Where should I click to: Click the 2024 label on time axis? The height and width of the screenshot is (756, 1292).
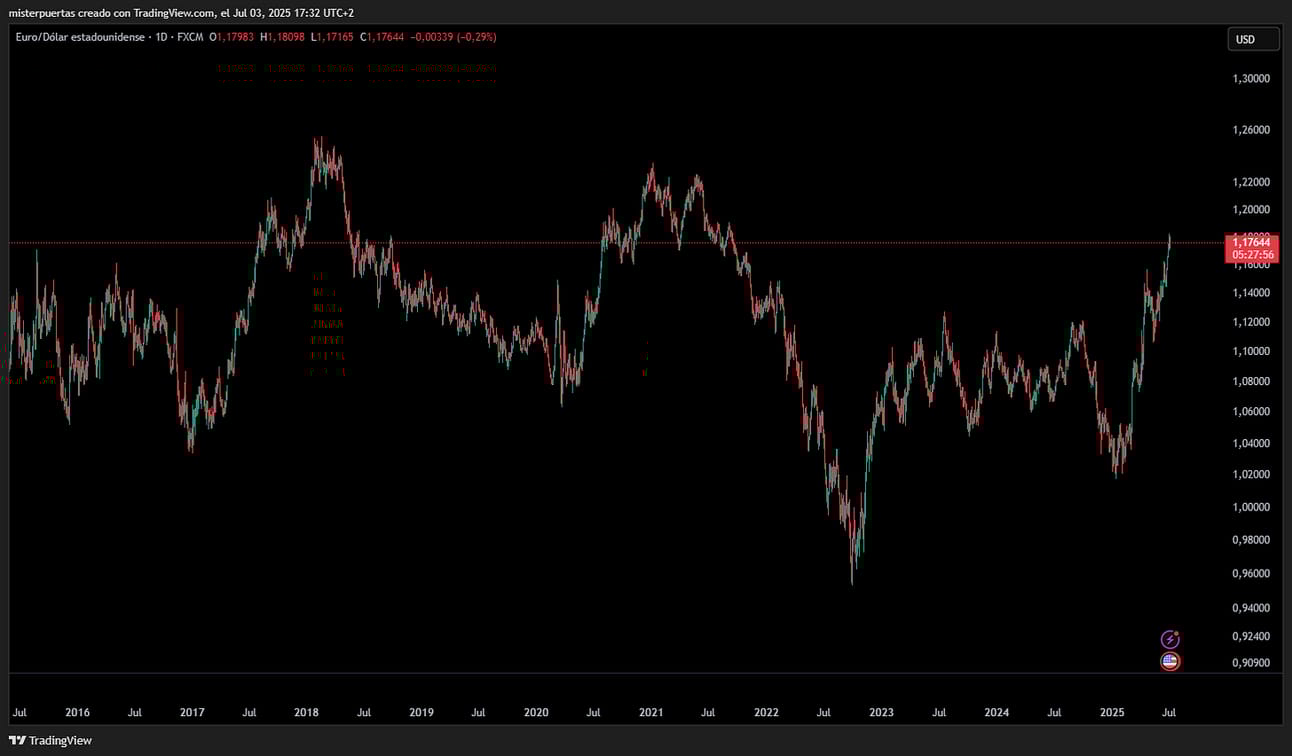coord(996,713)
